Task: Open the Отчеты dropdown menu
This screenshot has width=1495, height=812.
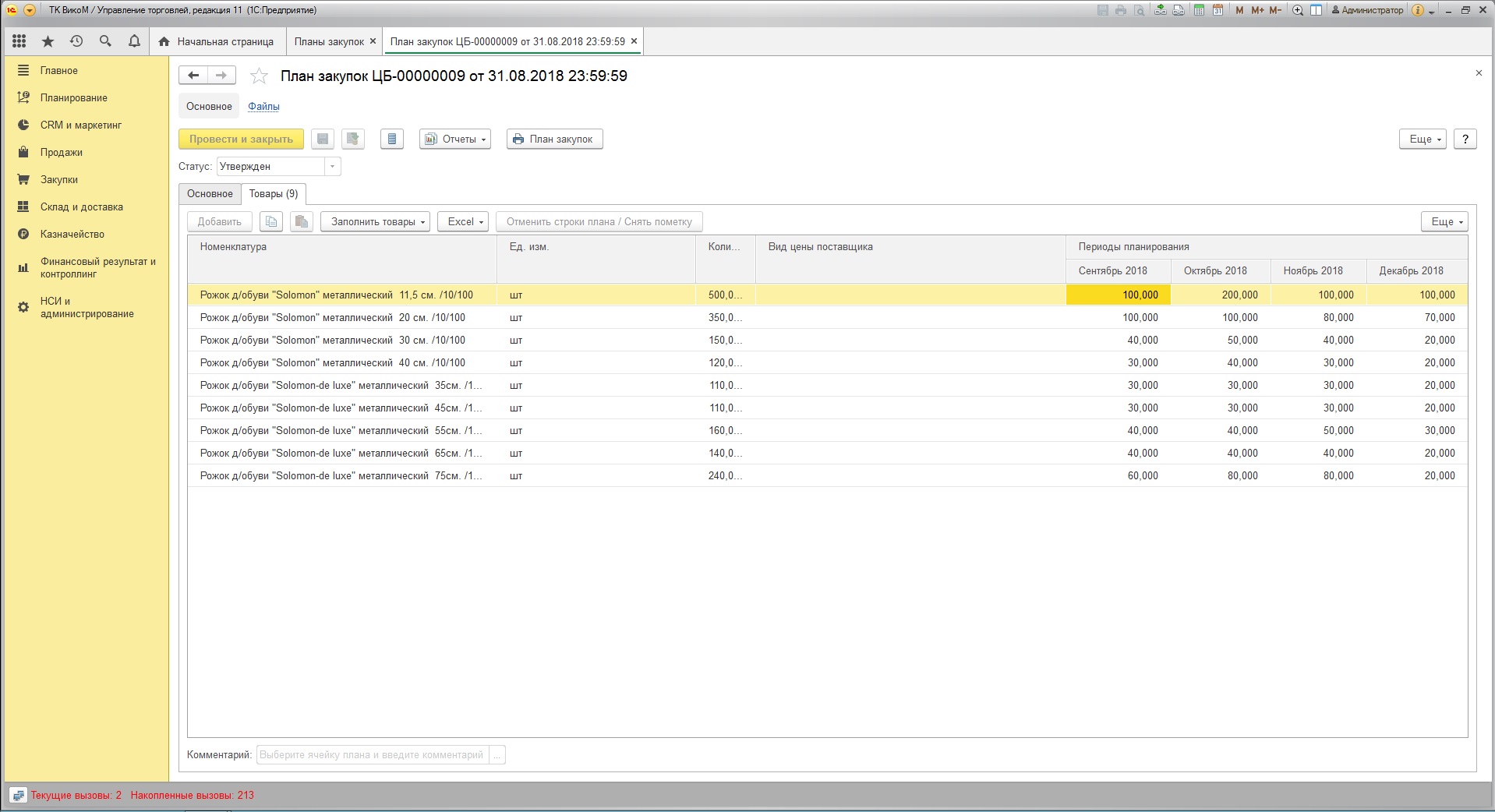Action: pyautogui.click(x=455, y=139)
